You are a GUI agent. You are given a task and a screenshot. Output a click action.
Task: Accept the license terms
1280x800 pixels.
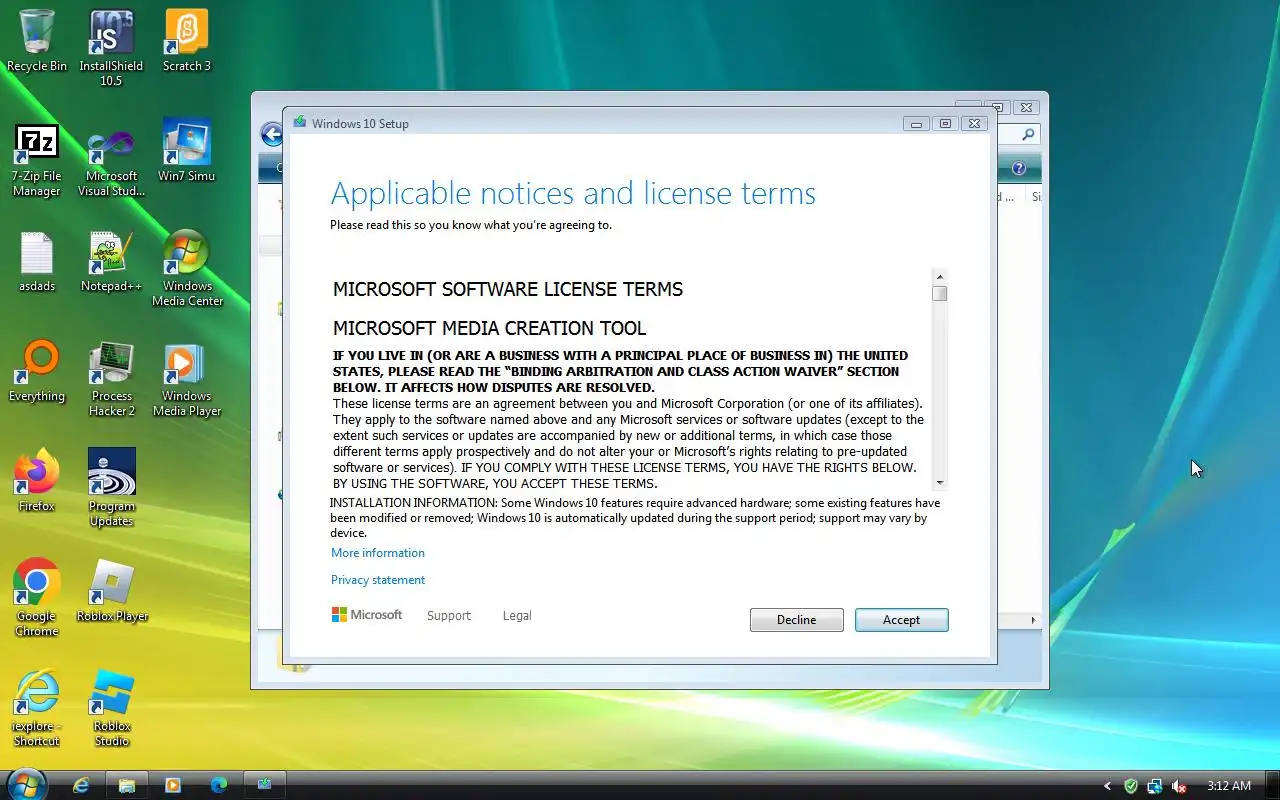(x=901, y=620)
